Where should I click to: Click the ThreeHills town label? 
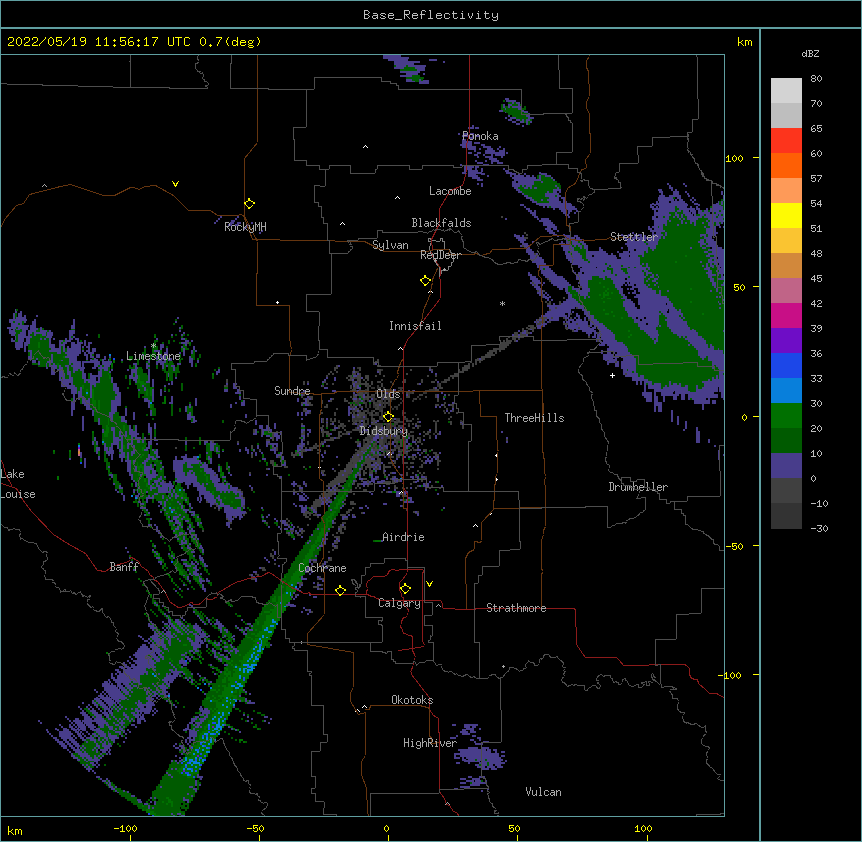tap(534, 418)
